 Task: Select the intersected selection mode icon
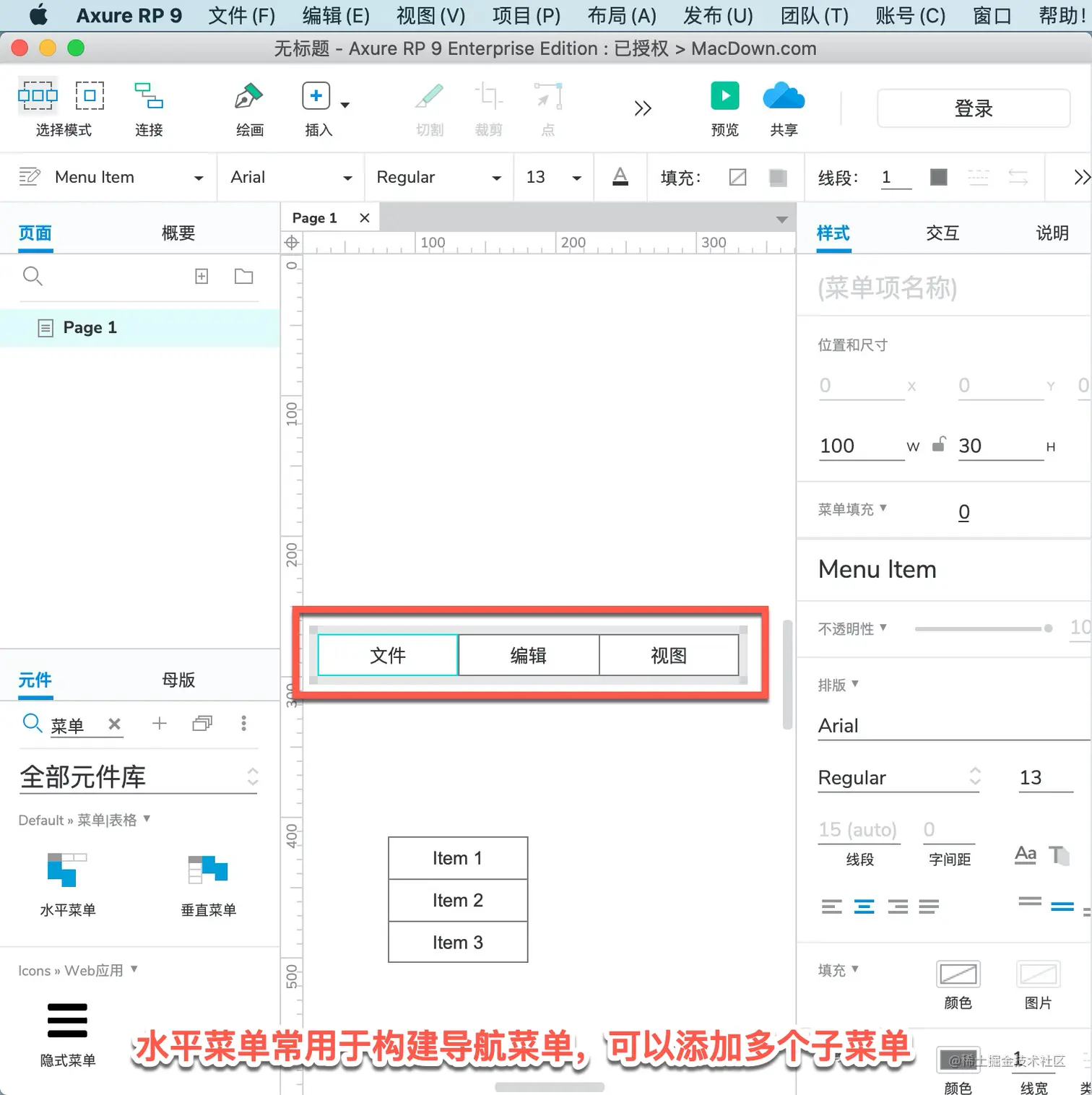38,95
